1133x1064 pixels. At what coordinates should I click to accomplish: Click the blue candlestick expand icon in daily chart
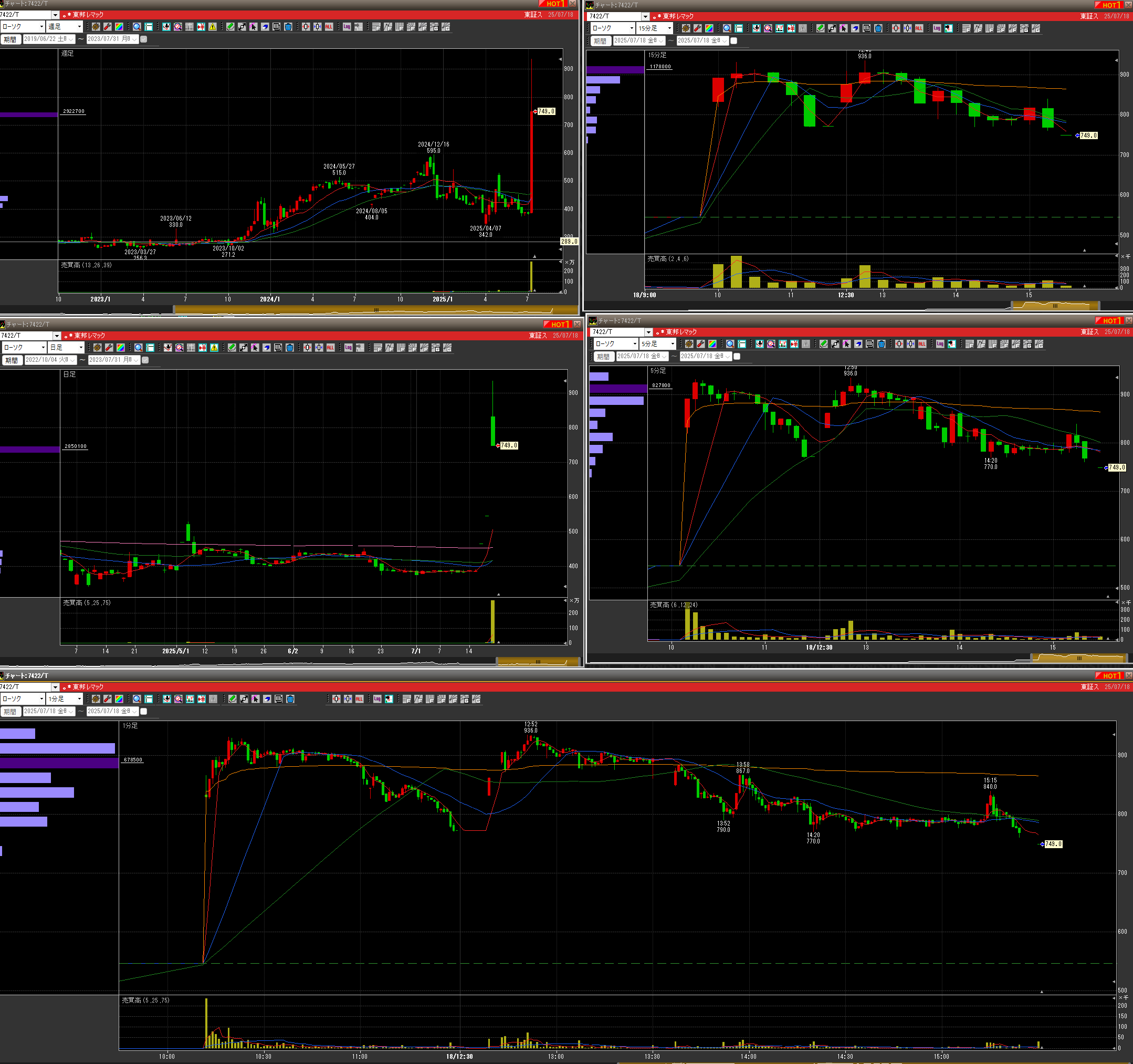(319, 348)
